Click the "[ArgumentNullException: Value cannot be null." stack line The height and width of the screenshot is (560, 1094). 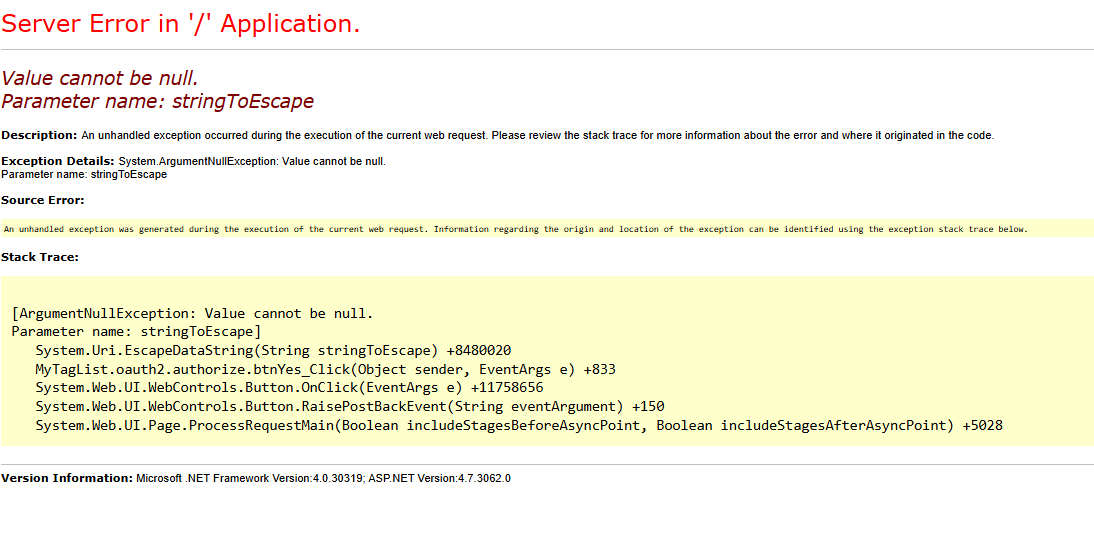[x=193, y=313]
